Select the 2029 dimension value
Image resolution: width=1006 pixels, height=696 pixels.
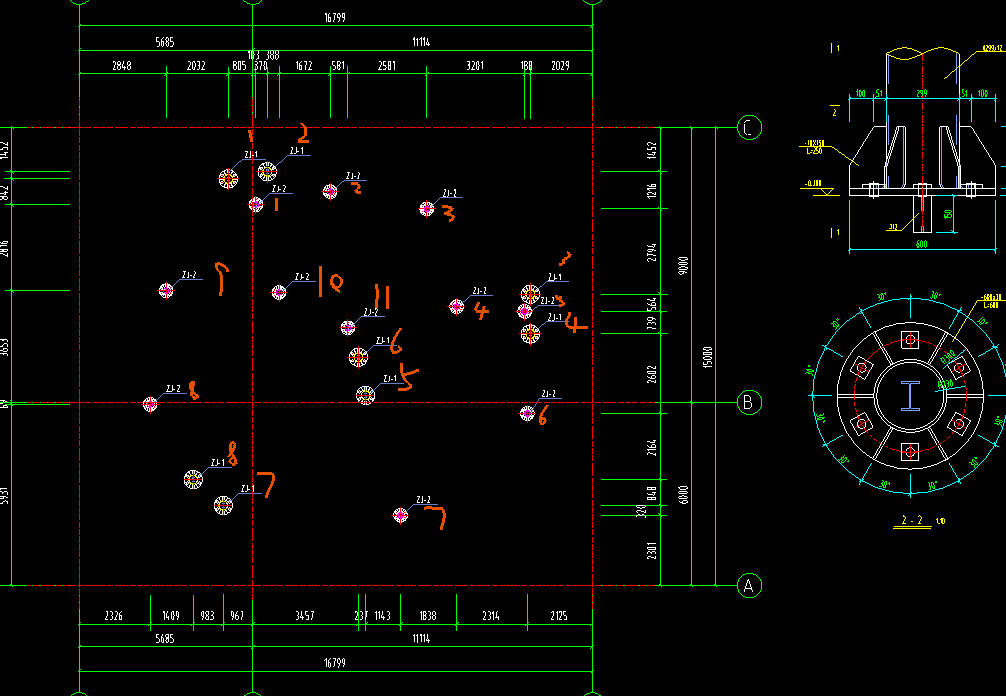560,65
